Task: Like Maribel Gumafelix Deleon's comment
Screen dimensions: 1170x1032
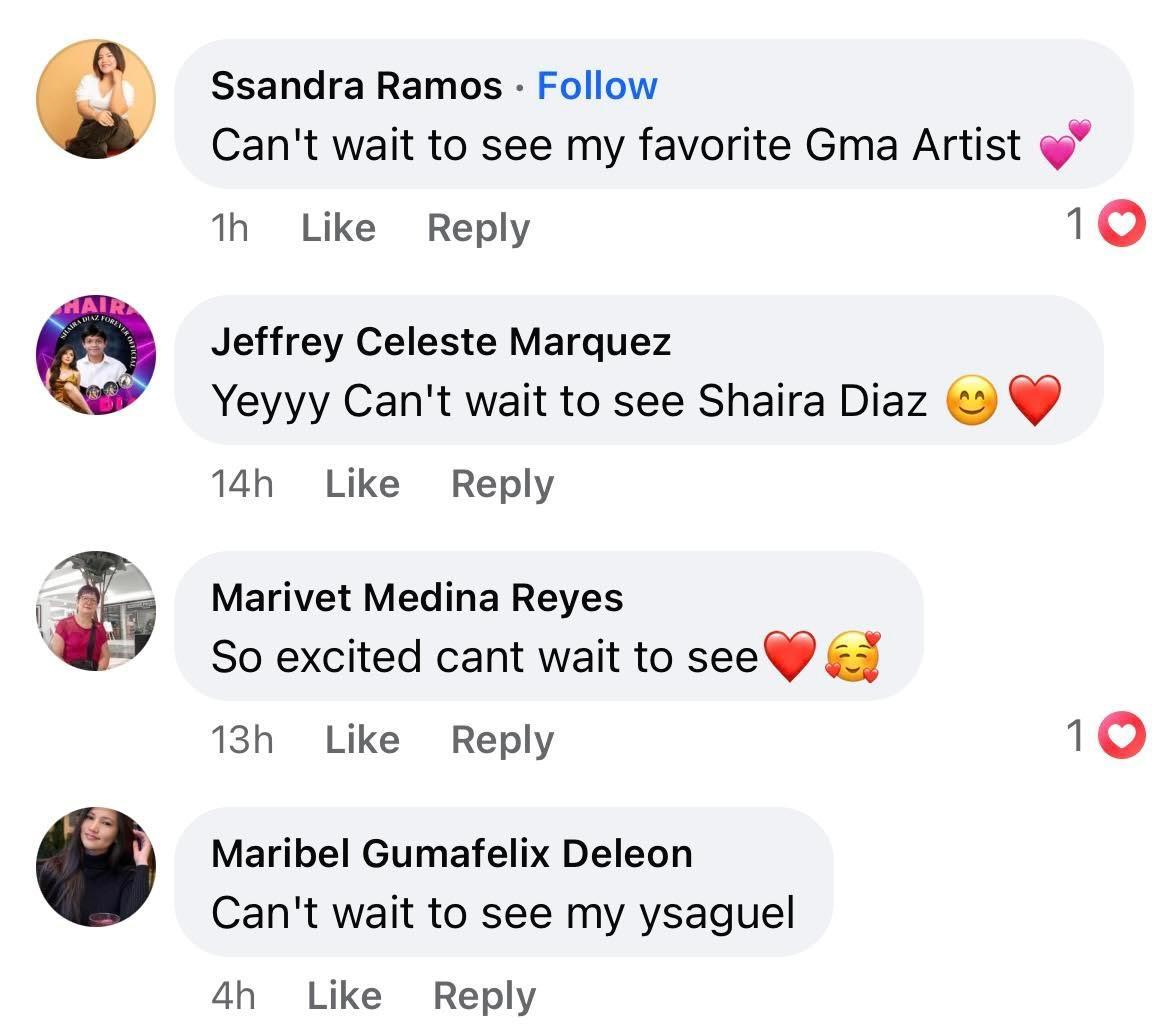Action: 344,996
